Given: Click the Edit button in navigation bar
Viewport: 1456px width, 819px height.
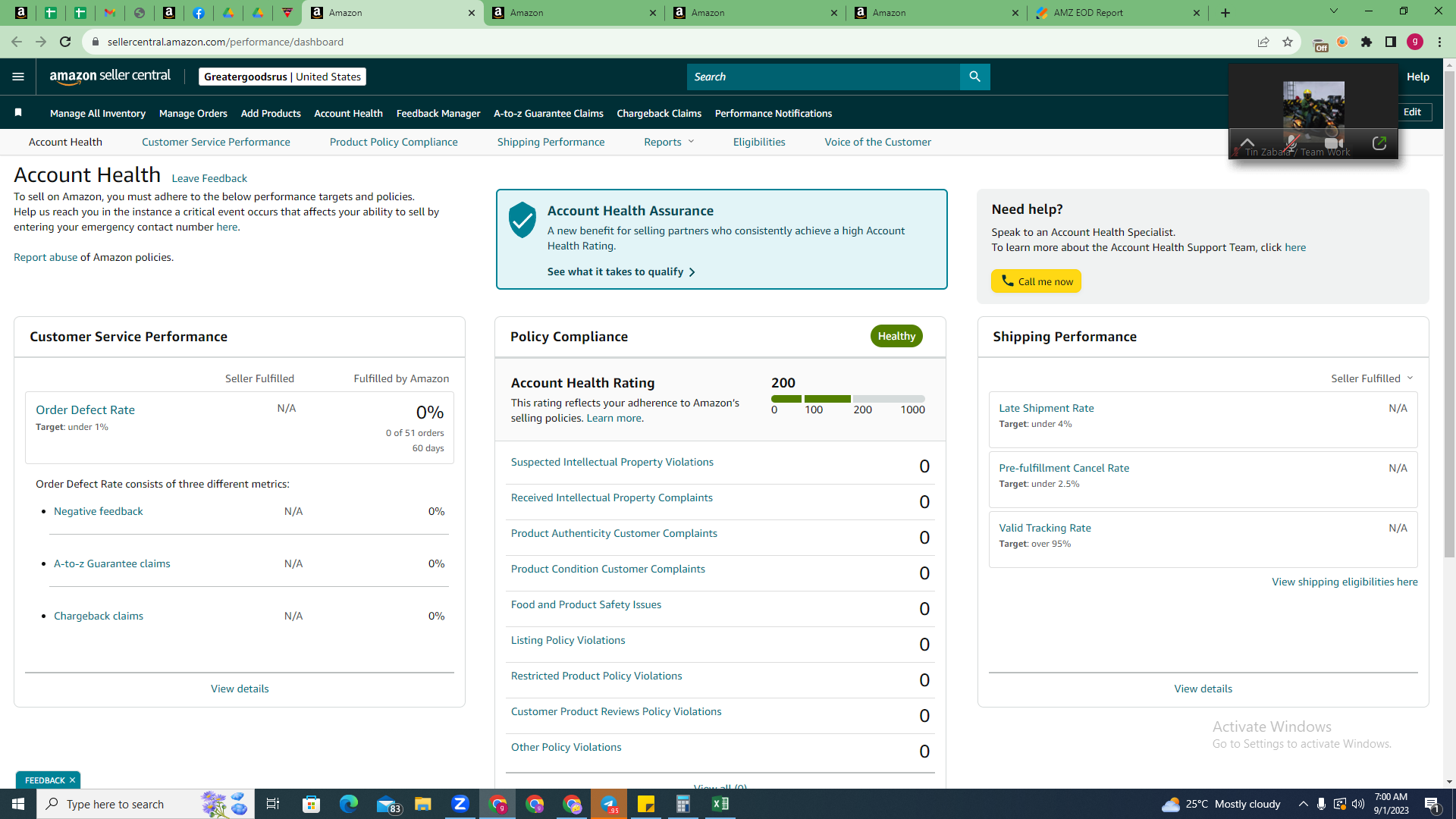Looking at the screenshot, I should point(1412,112).
